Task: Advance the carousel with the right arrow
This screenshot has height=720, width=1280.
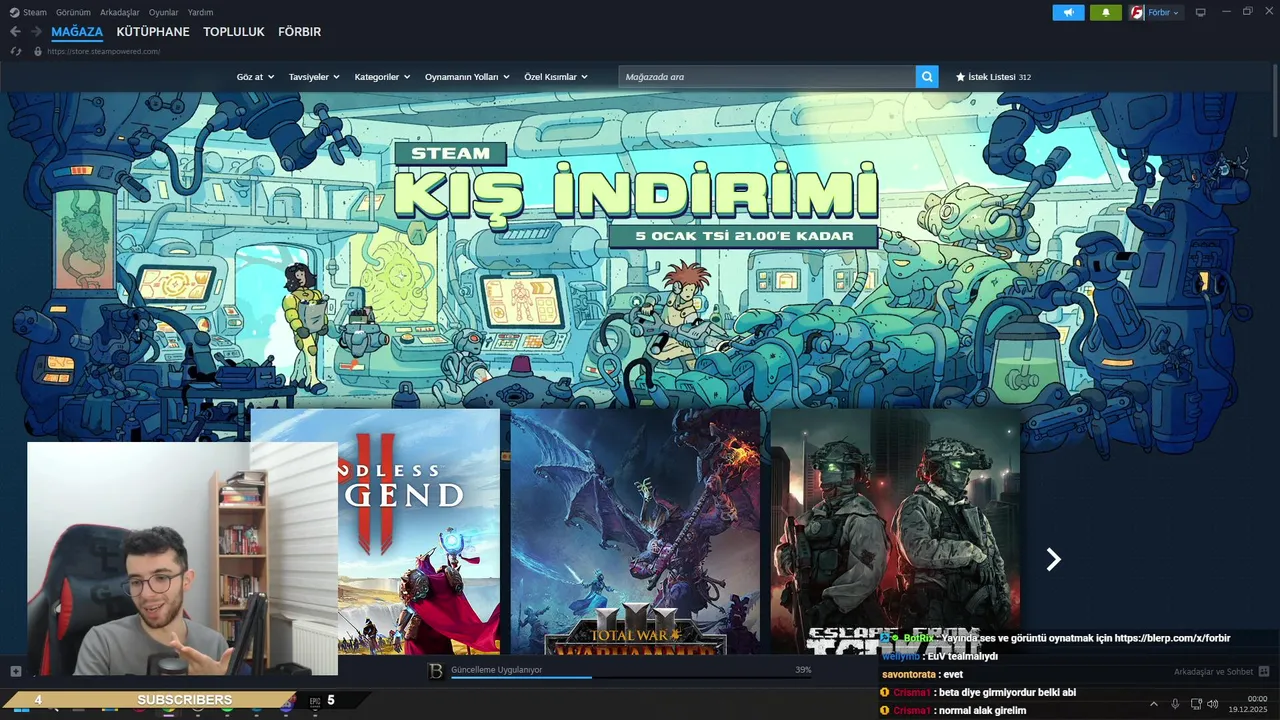Action: pos(1053,560)
